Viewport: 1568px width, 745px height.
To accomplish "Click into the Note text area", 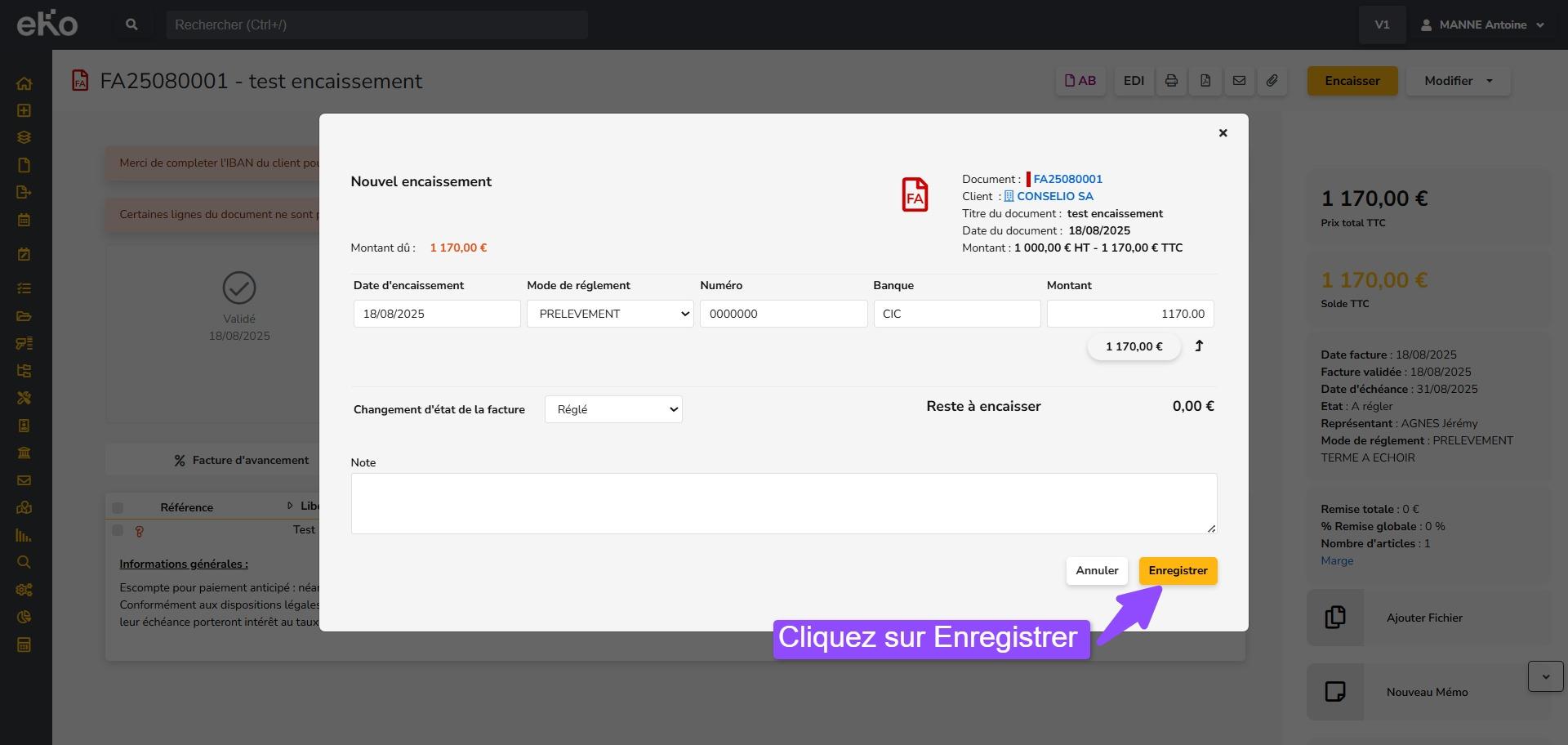I will coord(783,503).
